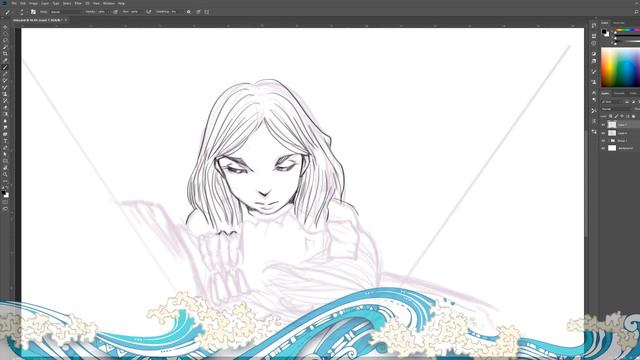Click the toolbox foreground color swatch

pyautogui.click(x=4, y=192)
